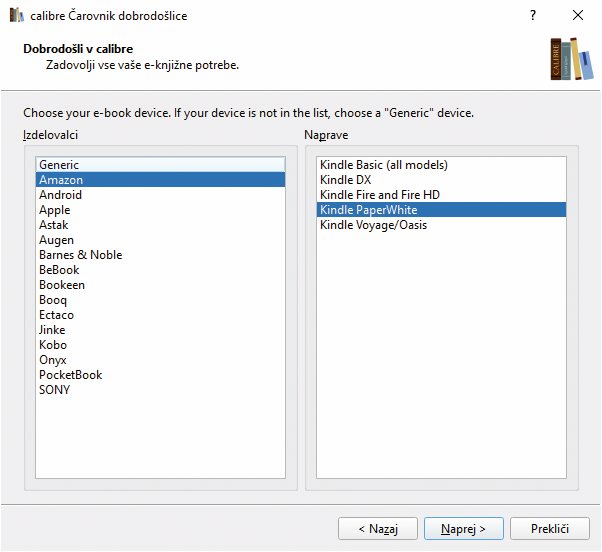Select Bookeen manufacturer
602x552 pixels.
point(160,285)
